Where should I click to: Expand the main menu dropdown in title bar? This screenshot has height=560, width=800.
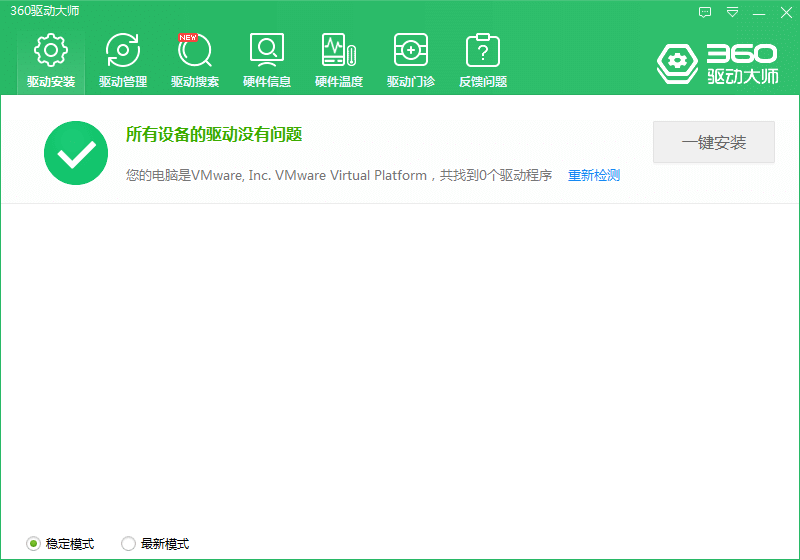click(x=732, y=12)
